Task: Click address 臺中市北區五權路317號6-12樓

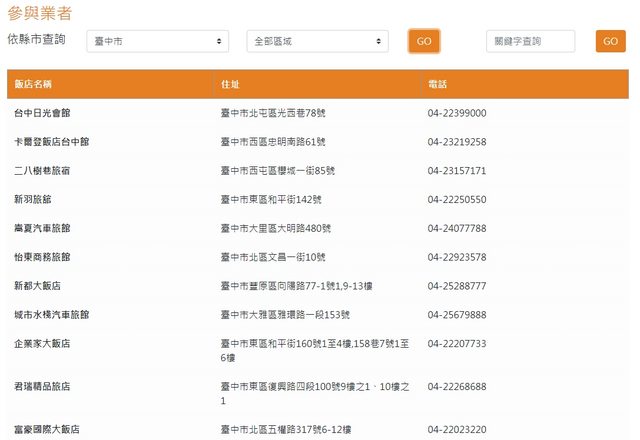Action: pos(286,429)
